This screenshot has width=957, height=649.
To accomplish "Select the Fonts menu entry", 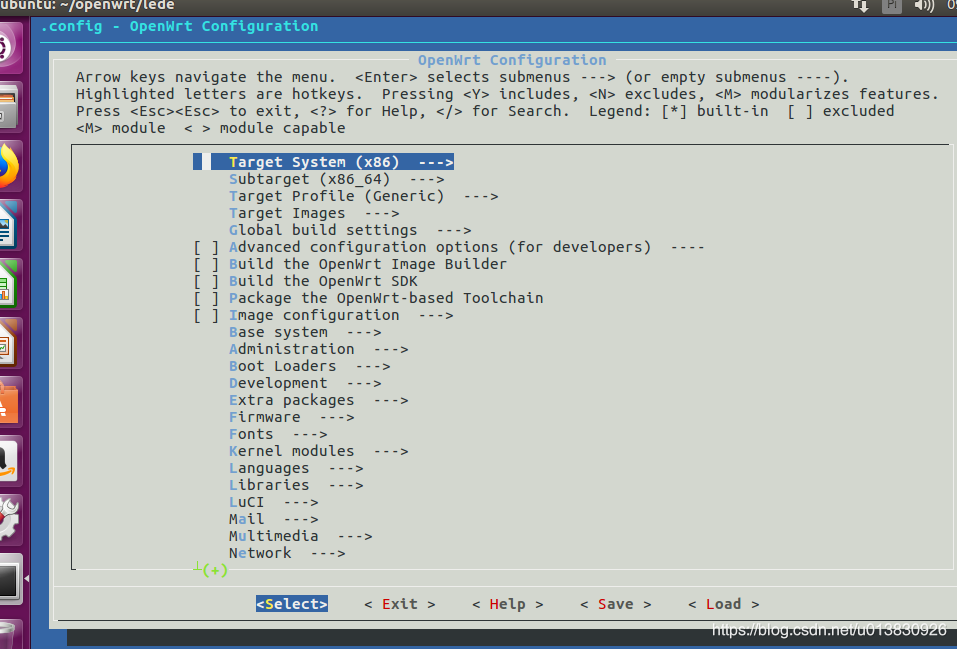I will 278,434.
